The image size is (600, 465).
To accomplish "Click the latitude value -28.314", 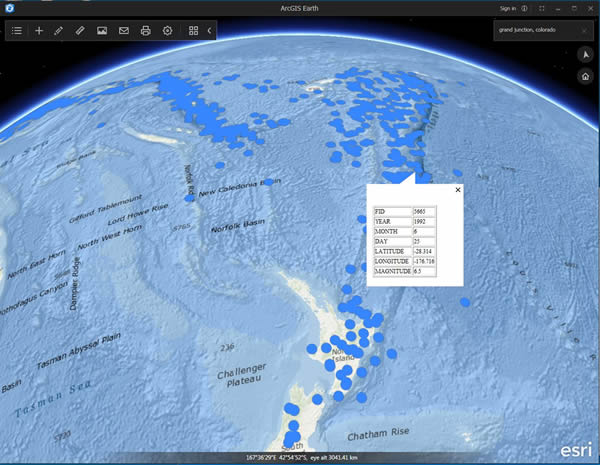I will click(424, 251).
